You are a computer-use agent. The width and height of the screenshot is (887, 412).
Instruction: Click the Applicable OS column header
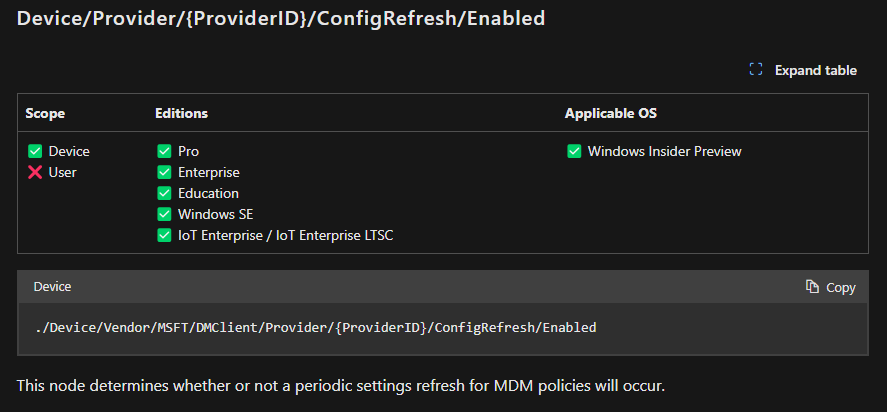(x=610, y=113)
